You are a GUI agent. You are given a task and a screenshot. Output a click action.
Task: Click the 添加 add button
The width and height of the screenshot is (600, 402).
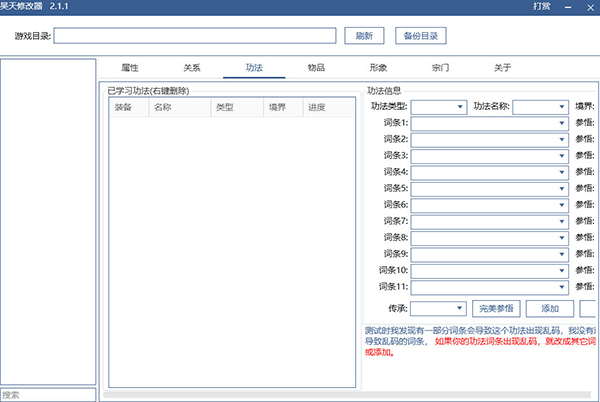tap(549, 309)
